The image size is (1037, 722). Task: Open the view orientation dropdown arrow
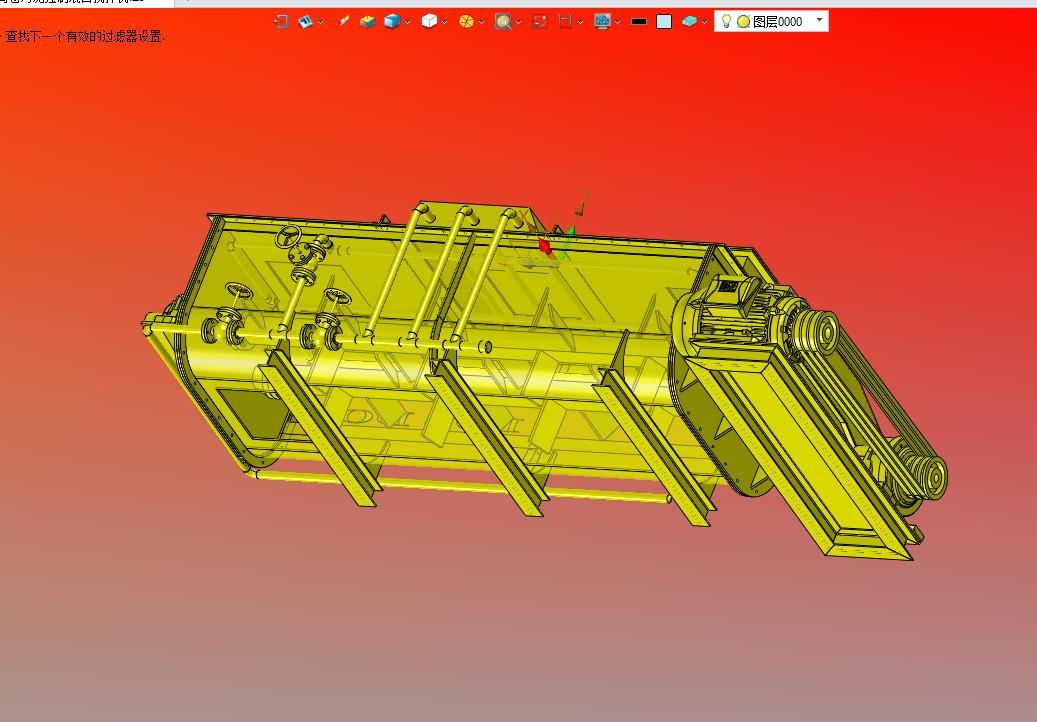click(x=321, y=22)
